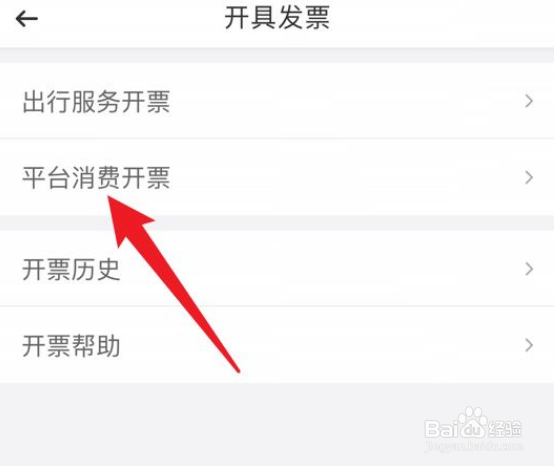554x466 pixels.
Task: Tap the chevron on 开票帮助 row
Action: pyautogui.click(x=529, y=346)
